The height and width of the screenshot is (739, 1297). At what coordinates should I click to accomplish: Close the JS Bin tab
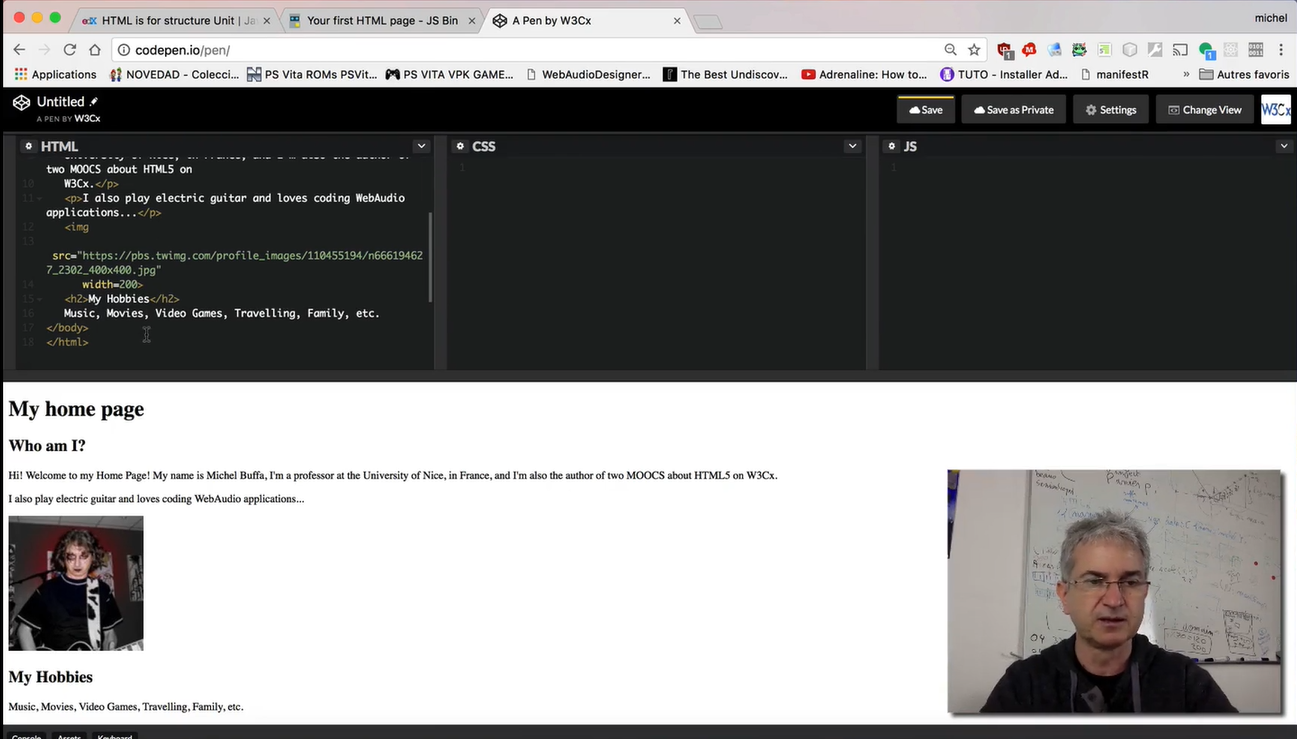click(x=472, y=20)
